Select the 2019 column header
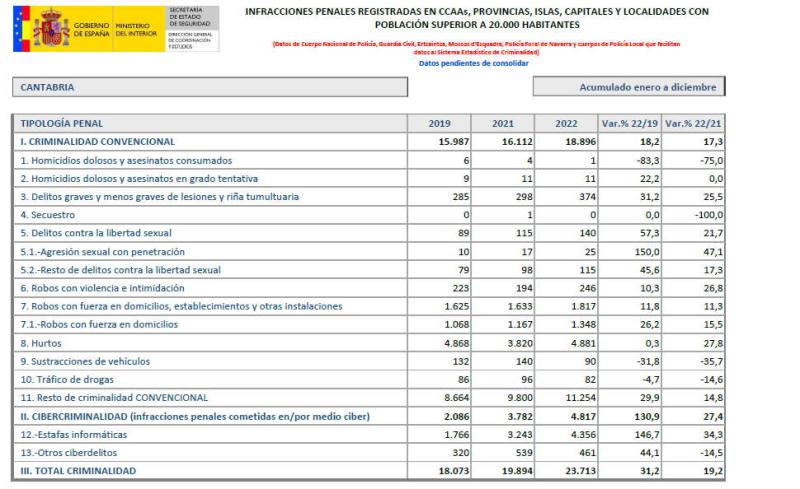Viewport: 800px width, 489px height. click(439, 124)
